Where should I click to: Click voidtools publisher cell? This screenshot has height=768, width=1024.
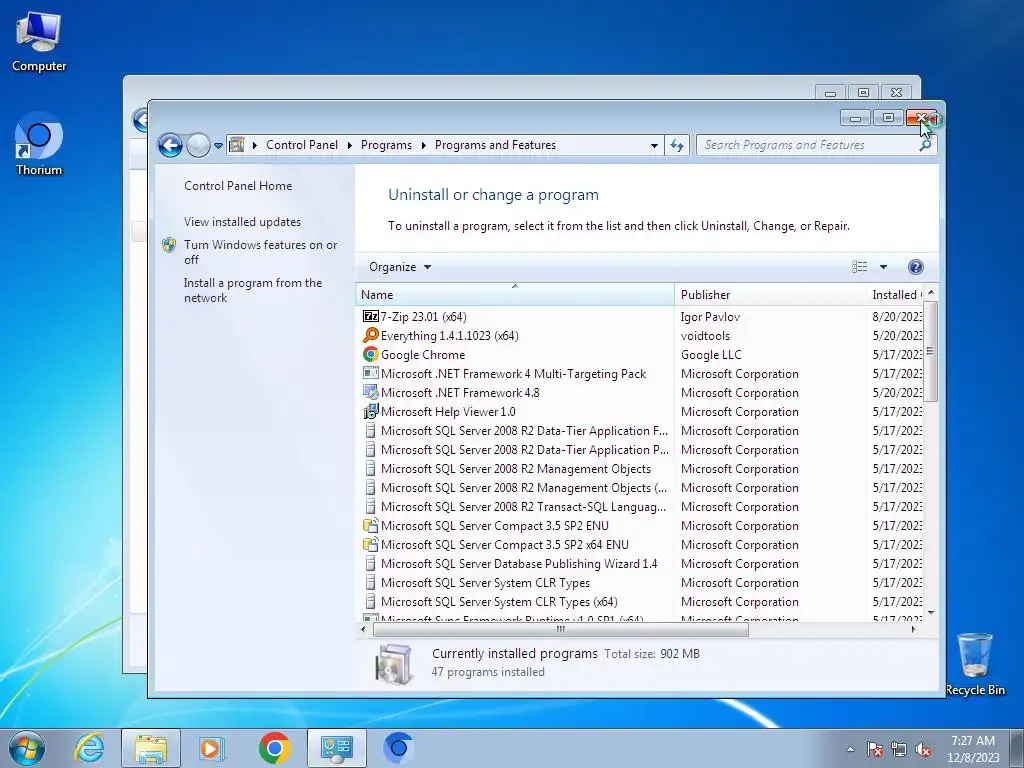(x=705, y=335)
